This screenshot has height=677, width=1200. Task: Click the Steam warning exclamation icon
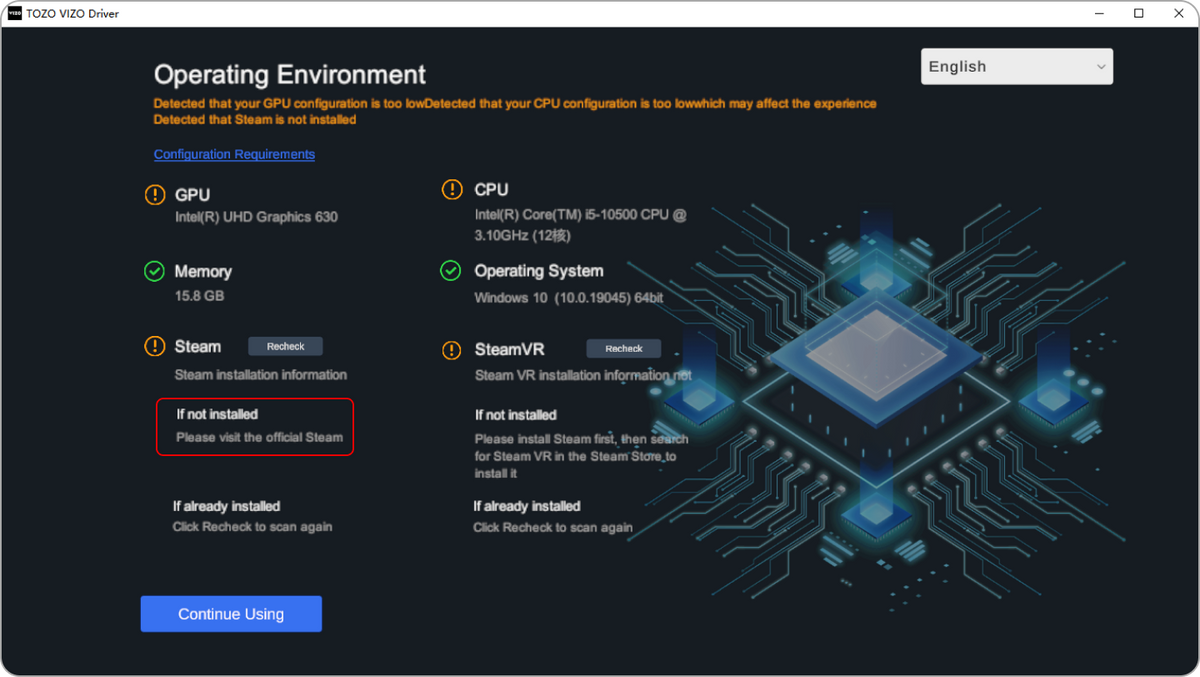coord(155,346)
